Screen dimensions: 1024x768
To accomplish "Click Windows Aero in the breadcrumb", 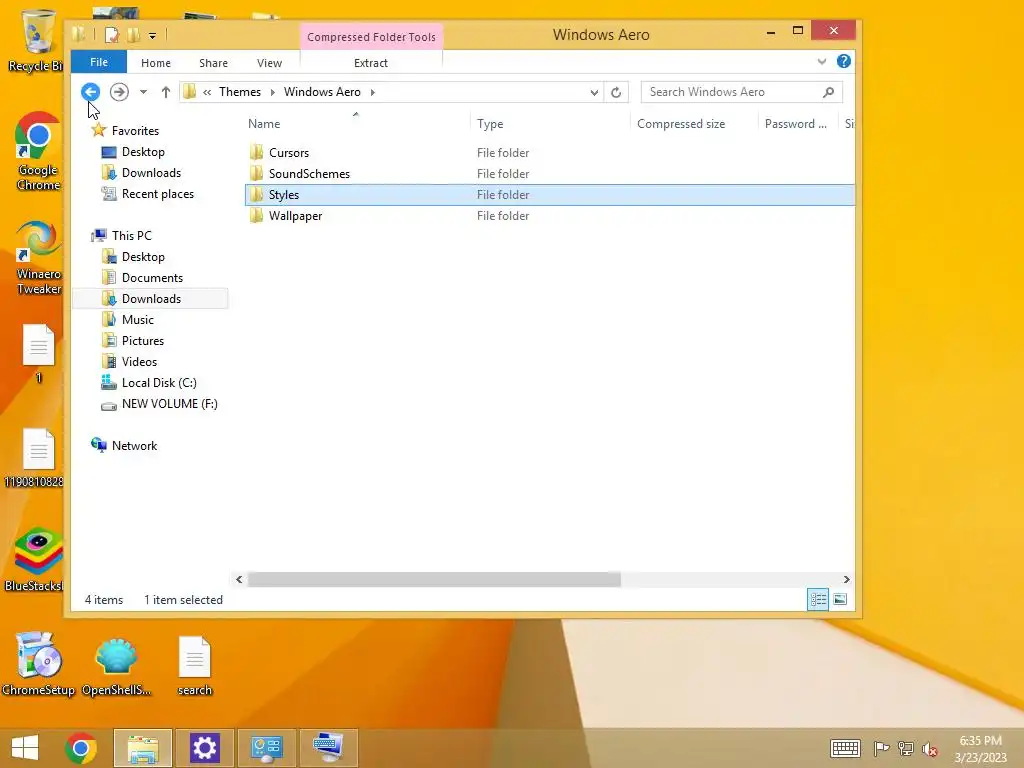I will (x=322, y=92).
